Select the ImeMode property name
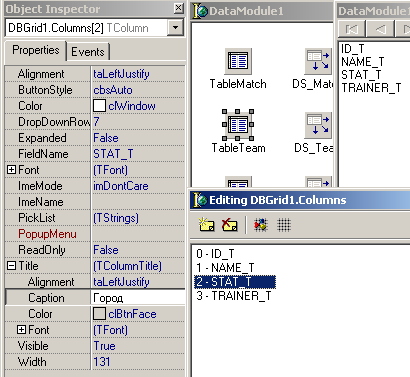The height and width of the screenshot is (377, 410). pos(40,186)
